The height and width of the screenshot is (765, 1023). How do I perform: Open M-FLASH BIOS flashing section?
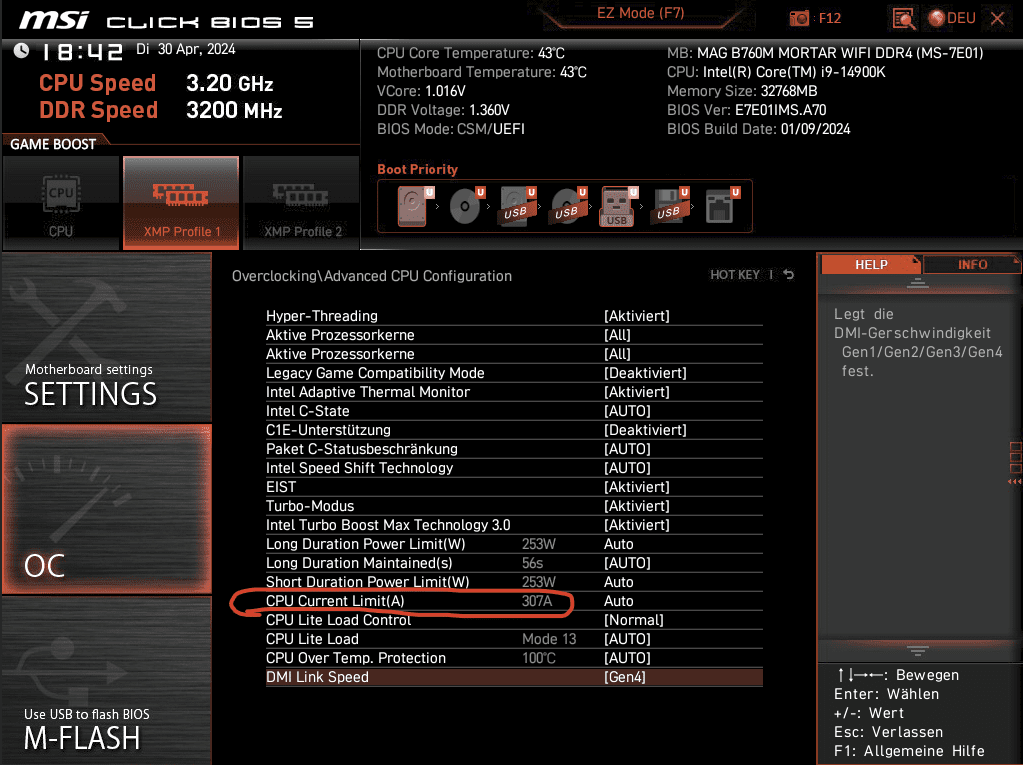tap(106, 680)
